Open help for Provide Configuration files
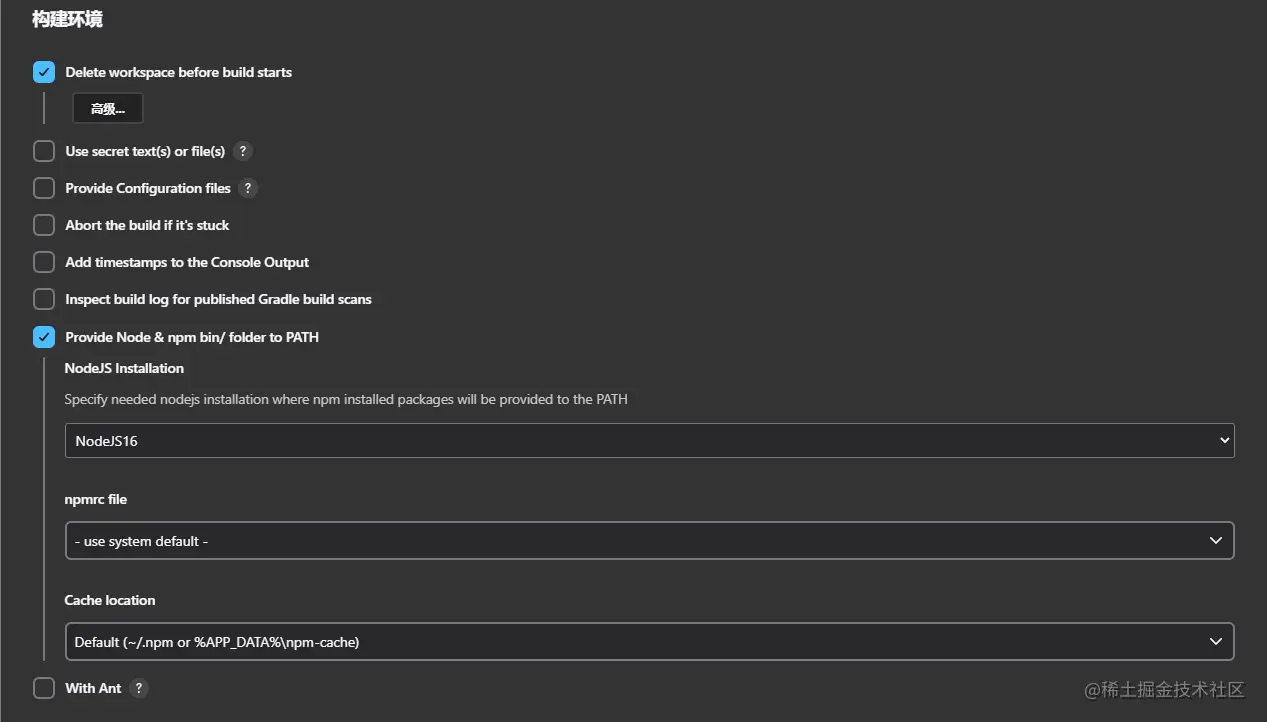The height and width of the screenshot is (722, 1267). click(x=248, y=188)
